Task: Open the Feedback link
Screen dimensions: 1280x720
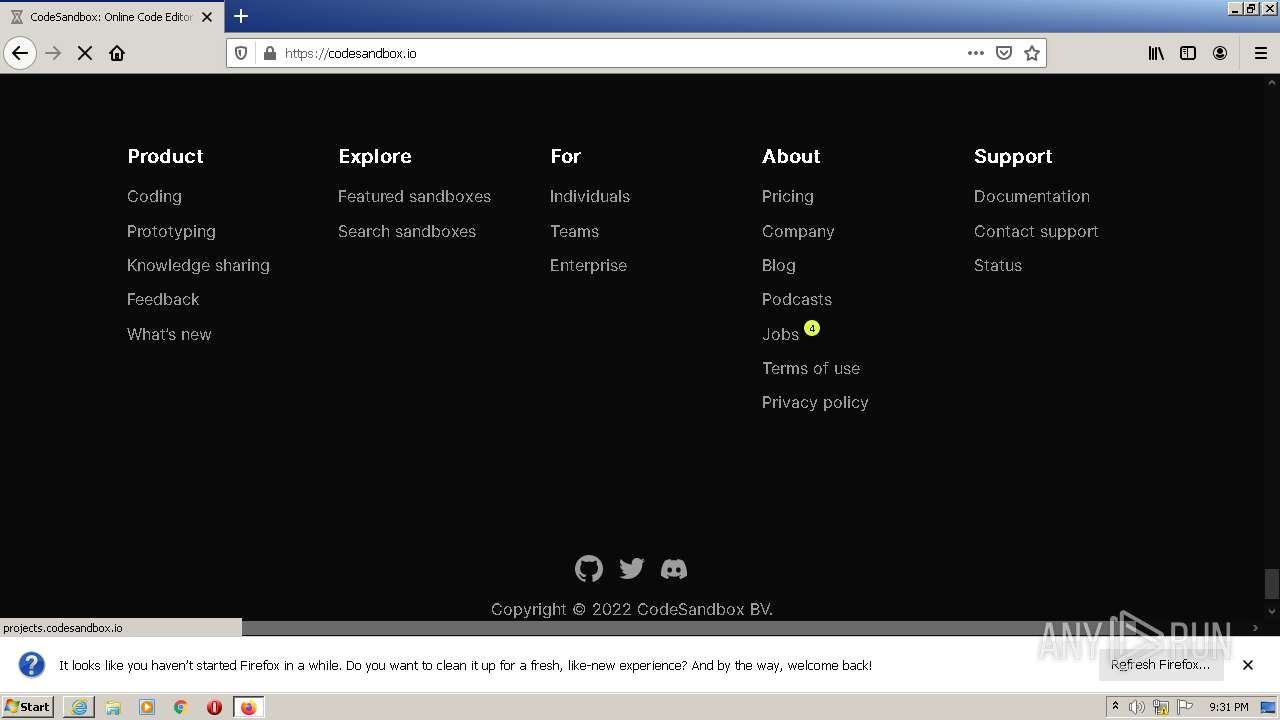Action: point(163,299)
